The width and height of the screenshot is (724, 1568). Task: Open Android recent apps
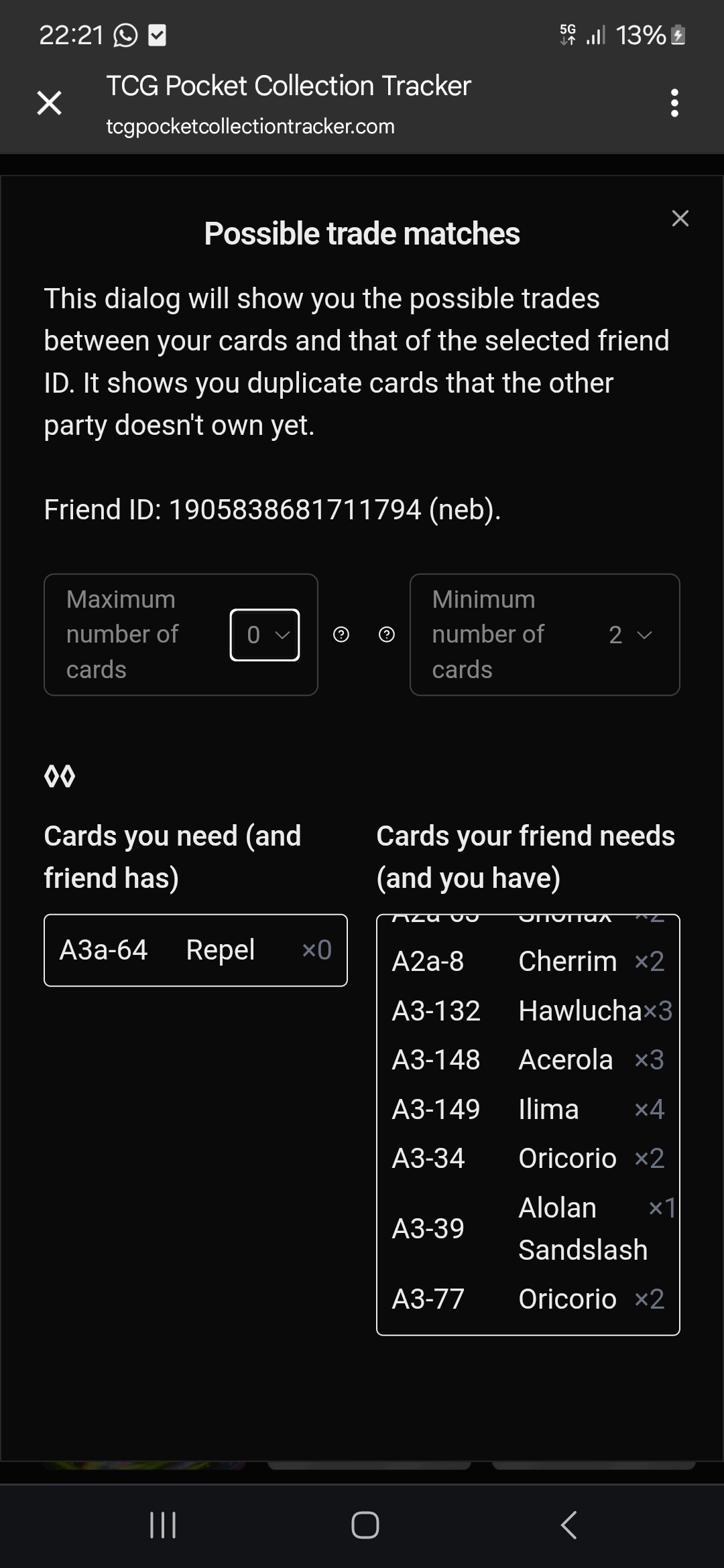pos(163,1525)
